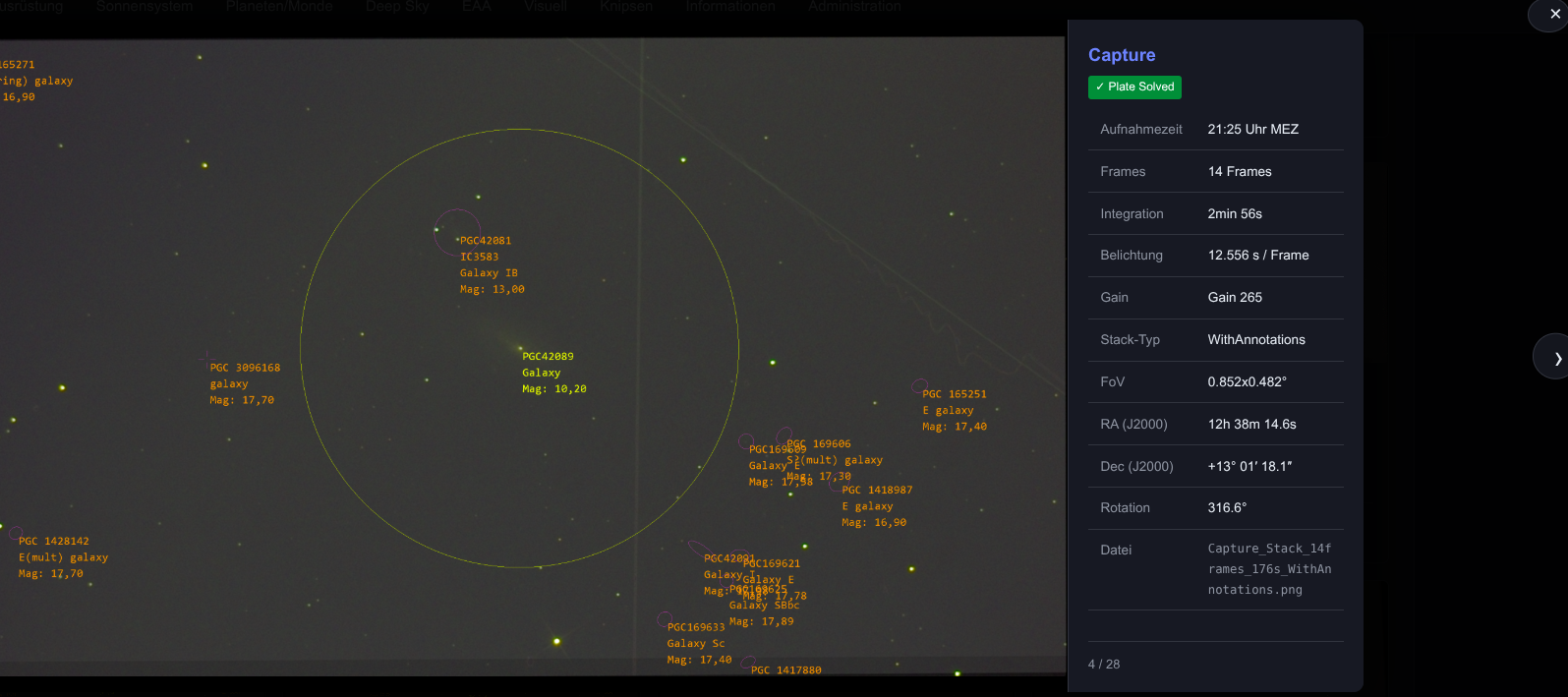Close the capture lightbox with the X
This screenshot has height=697, width=1568.
pos(1554,14)
